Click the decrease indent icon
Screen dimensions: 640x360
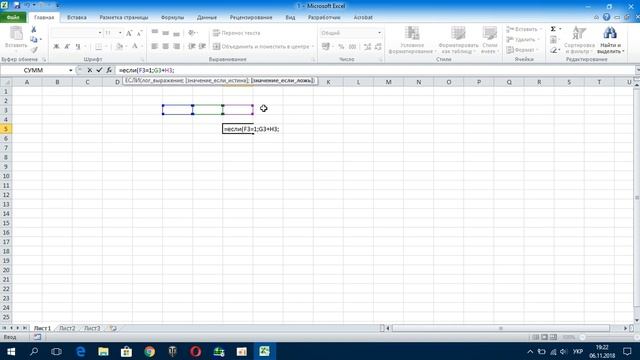(x=191, y=47)
